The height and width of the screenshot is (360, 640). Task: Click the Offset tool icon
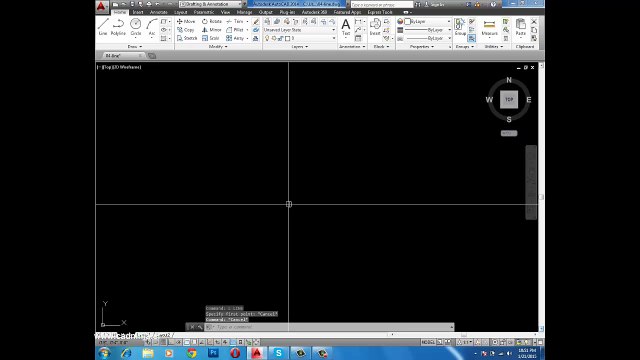click(256, 38)
